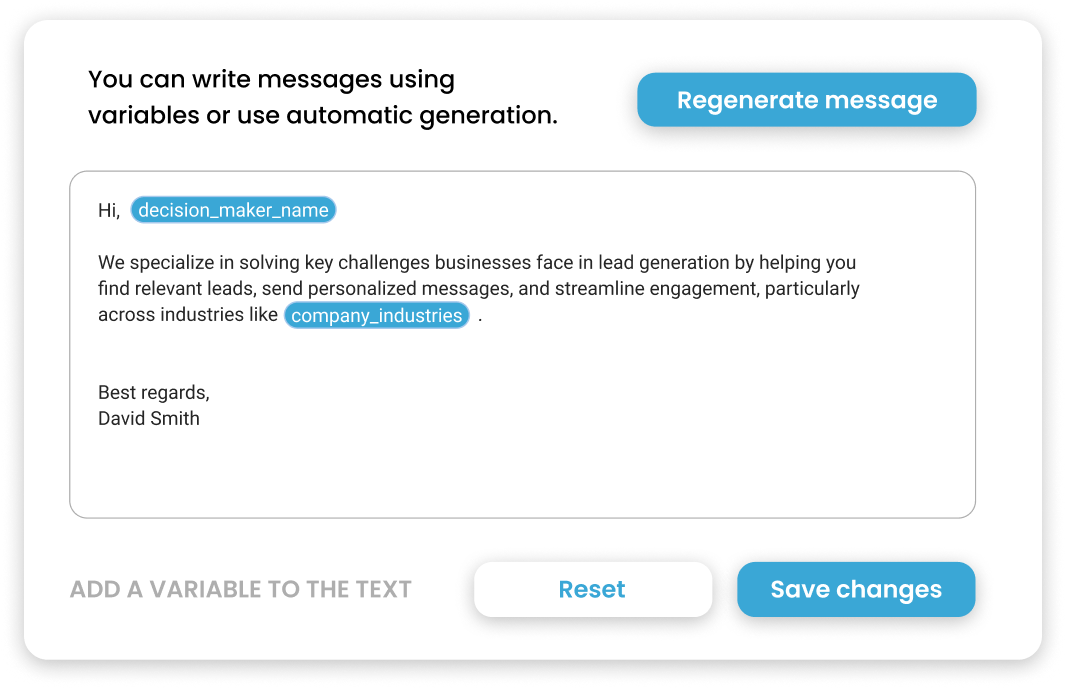Screen dimensions: 1066x689
Task: Click the Regenerate message button
Action: tap(806, 99)
